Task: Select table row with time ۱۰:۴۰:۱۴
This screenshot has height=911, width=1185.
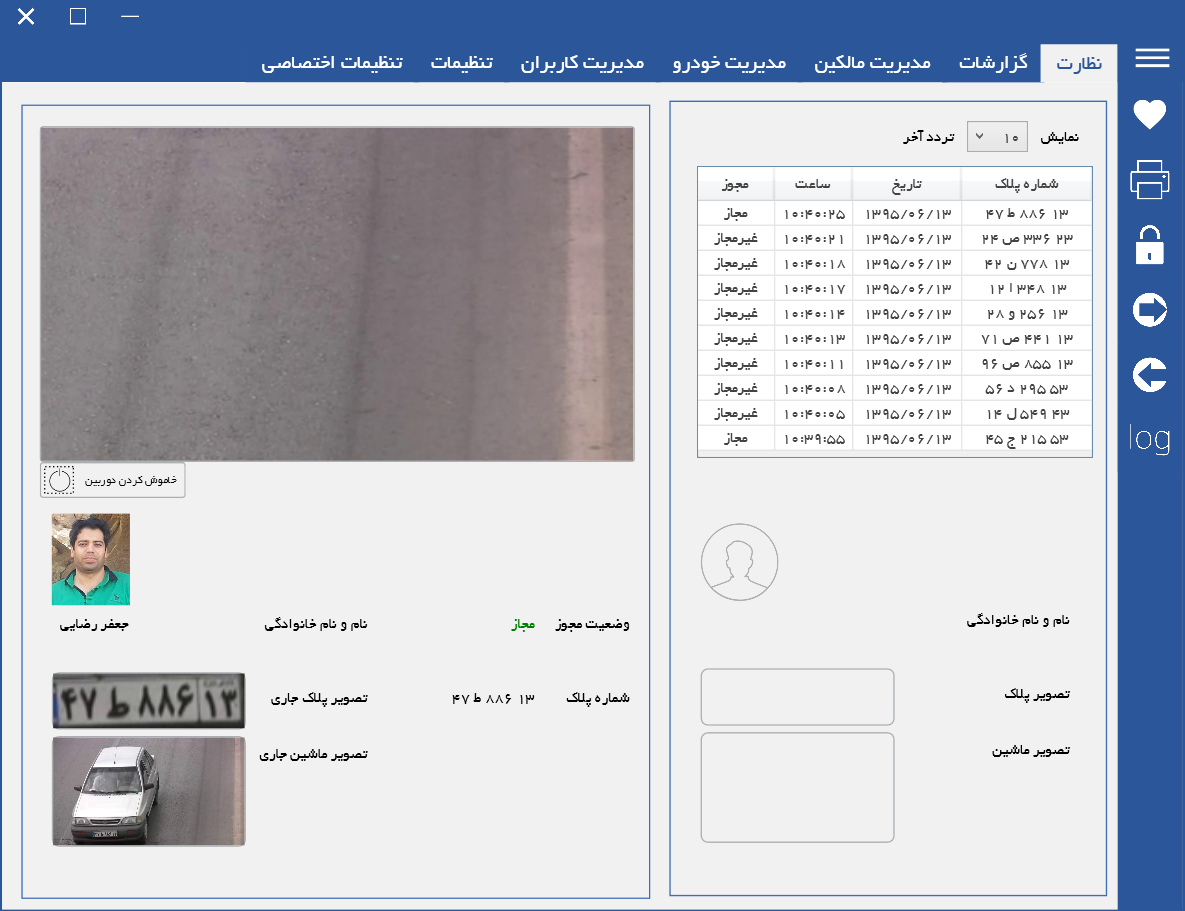Action: (x=895, y=313)
